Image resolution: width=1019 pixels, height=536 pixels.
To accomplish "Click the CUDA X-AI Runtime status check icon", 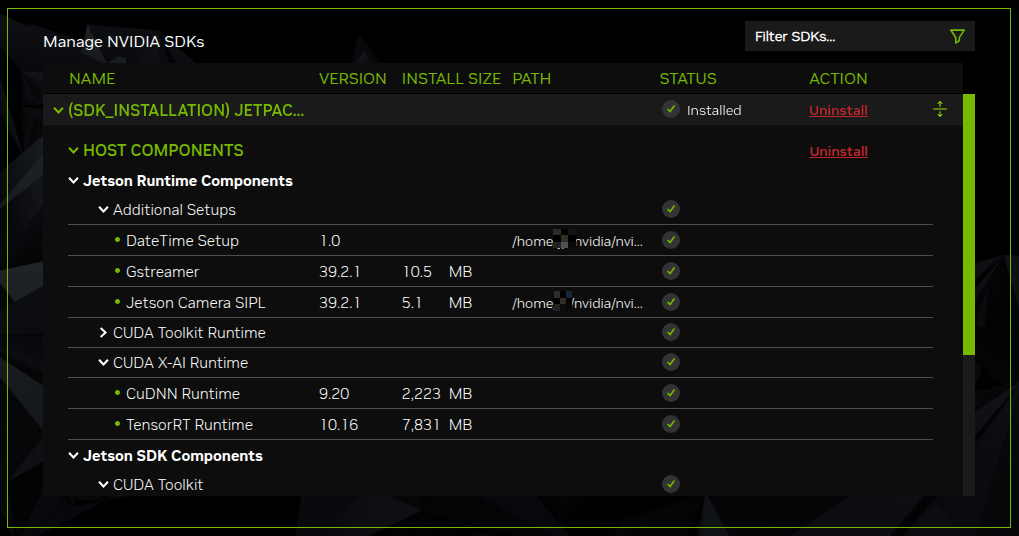I will 671,362.
